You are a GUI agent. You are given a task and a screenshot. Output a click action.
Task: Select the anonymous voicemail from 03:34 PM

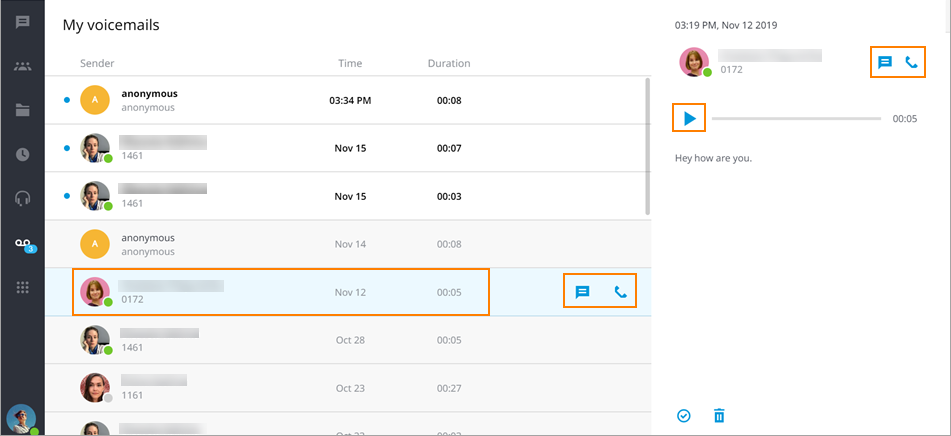(348, 100)
